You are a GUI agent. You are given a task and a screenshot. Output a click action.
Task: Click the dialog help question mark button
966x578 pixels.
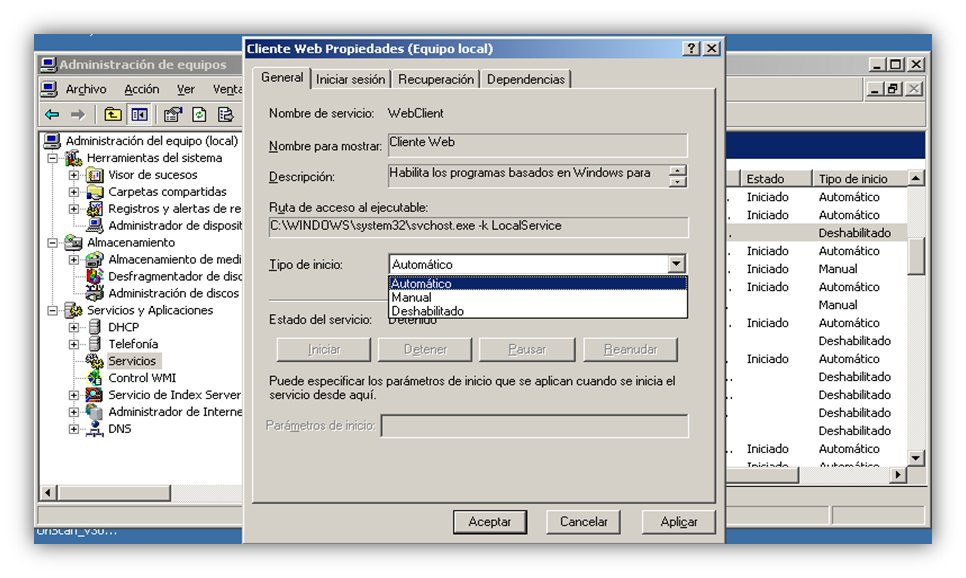click(691, 49)
